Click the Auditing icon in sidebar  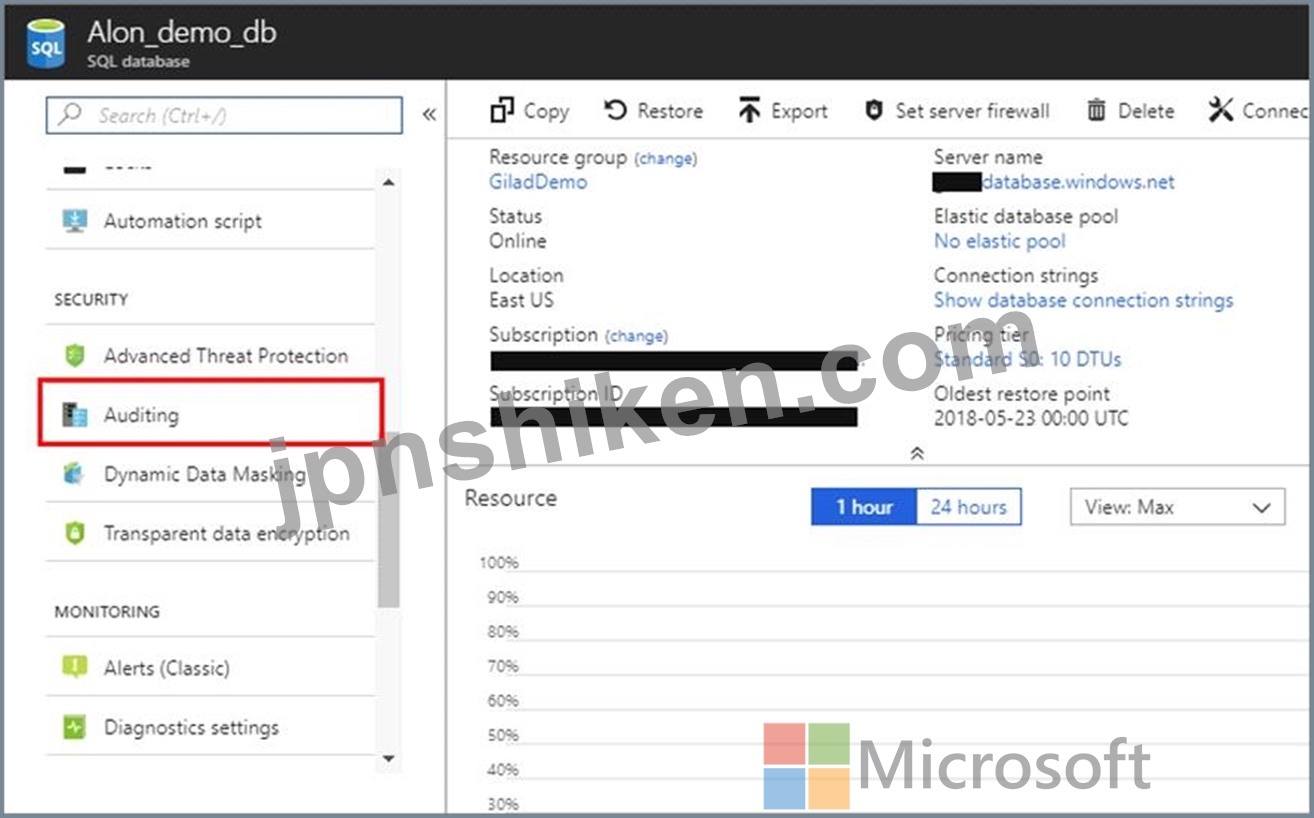(x=75, y=414)
